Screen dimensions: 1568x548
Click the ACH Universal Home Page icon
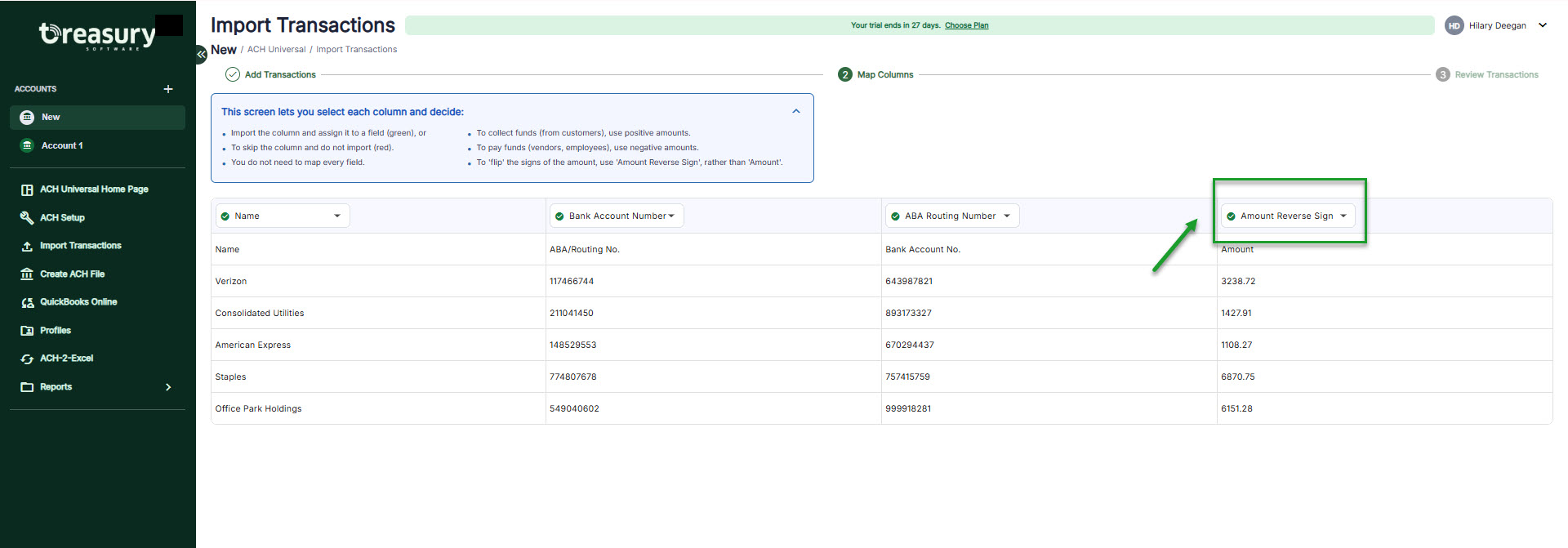click(x=27, y=189)
